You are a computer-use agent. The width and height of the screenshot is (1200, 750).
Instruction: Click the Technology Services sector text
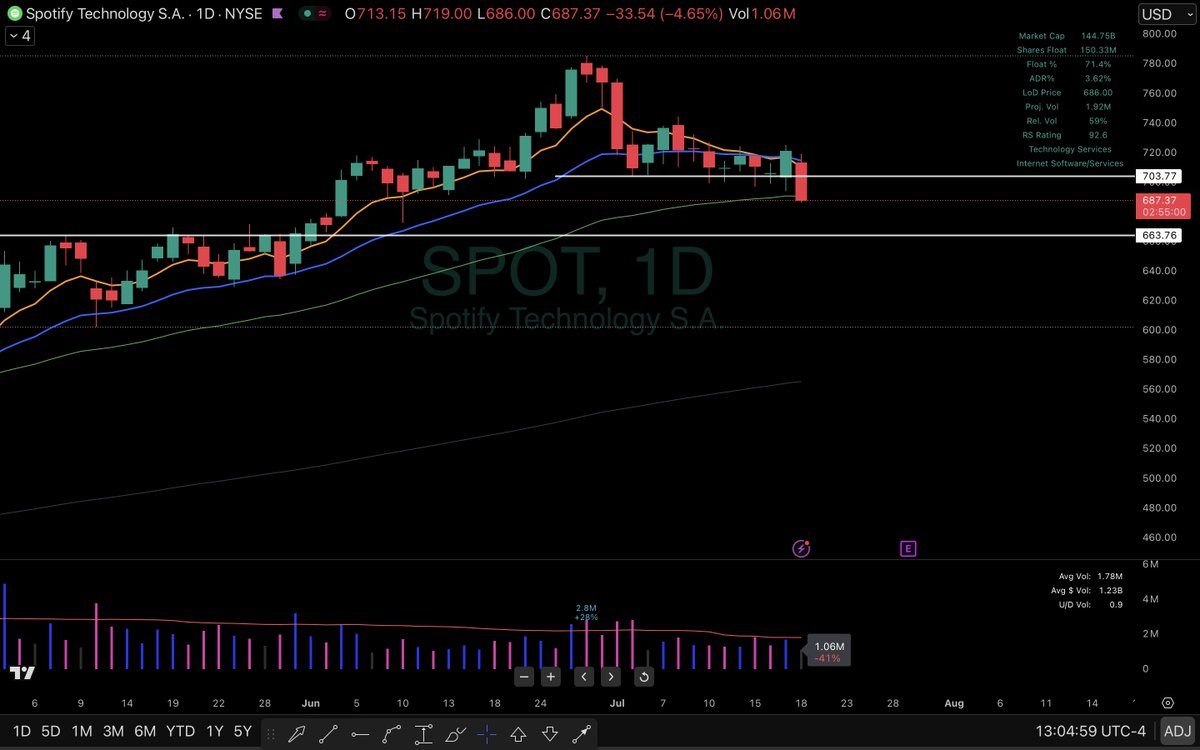click(x=1070, y=149)
